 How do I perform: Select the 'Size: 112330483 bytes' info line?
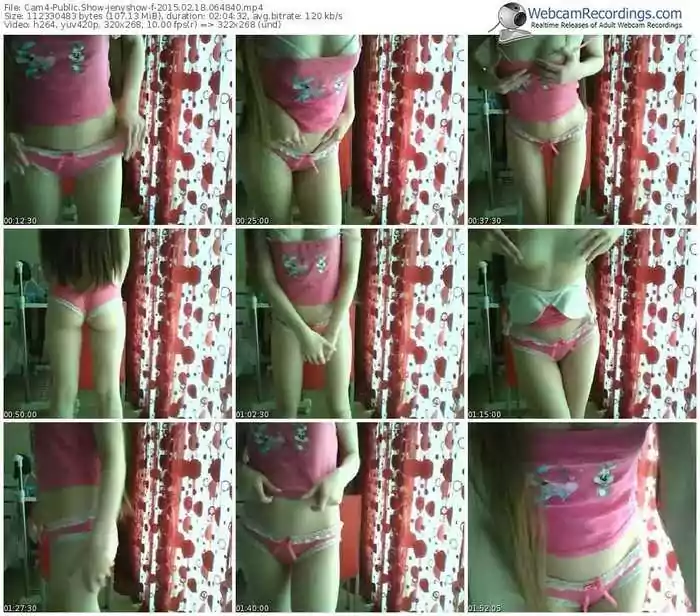click(x=174, y=16)
